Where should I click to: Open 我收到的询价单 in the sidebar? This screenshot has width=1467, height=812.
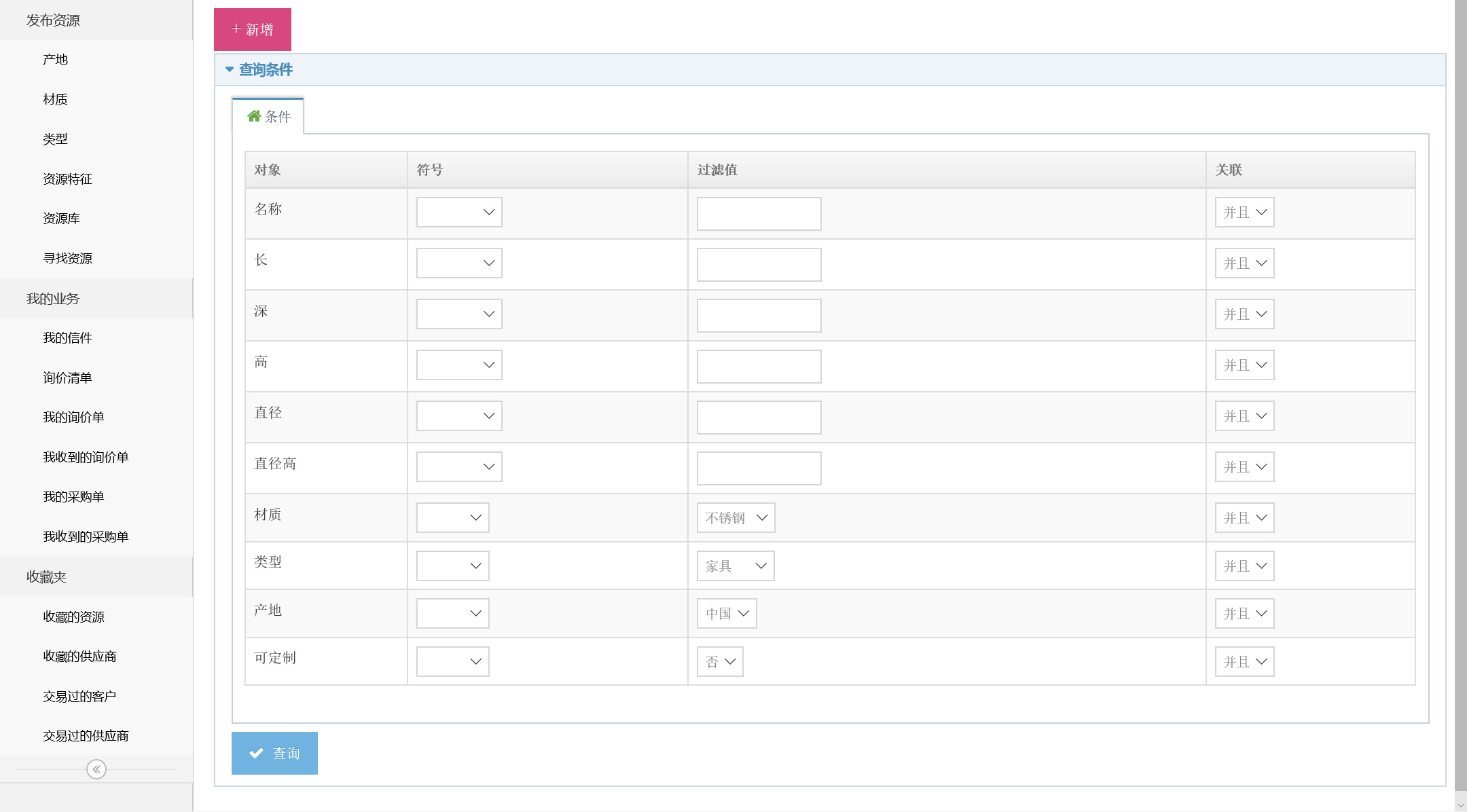click(x=96, y=458)
